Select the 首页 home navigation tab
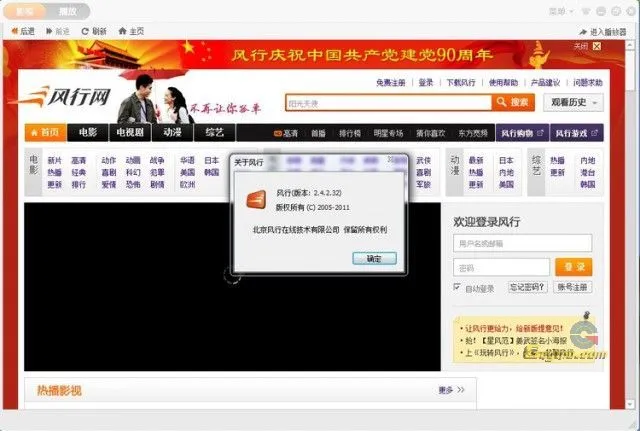The image size is (640, 431). [x=45, y=133]
